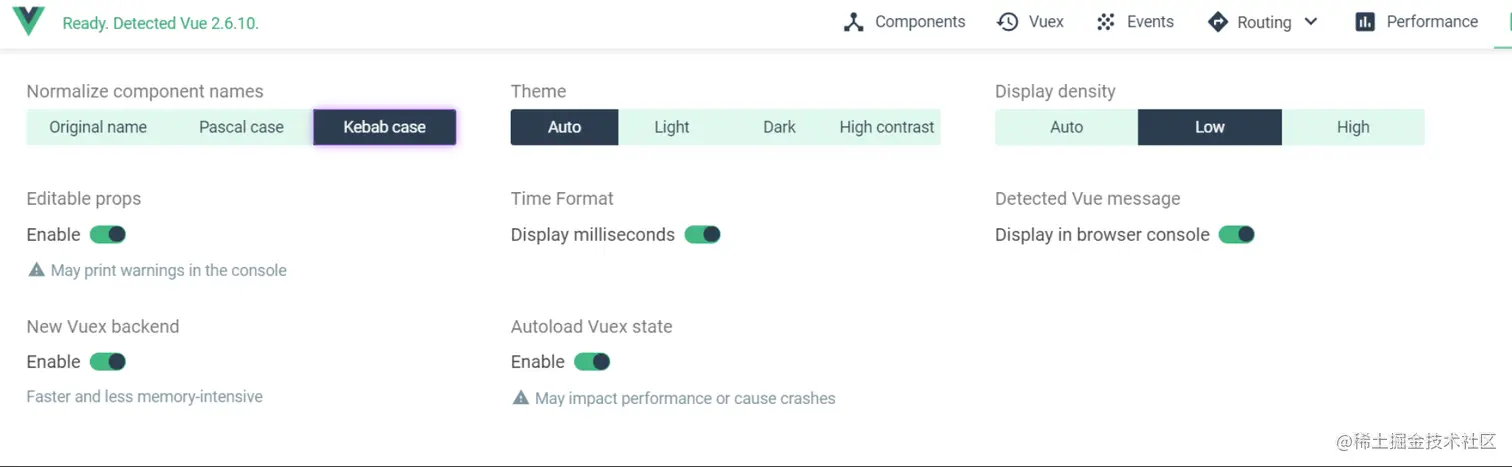Click warning icon beside console warnings note
Image resolution: width=1512 pixels, height=467 pixels.
point(36,270)
